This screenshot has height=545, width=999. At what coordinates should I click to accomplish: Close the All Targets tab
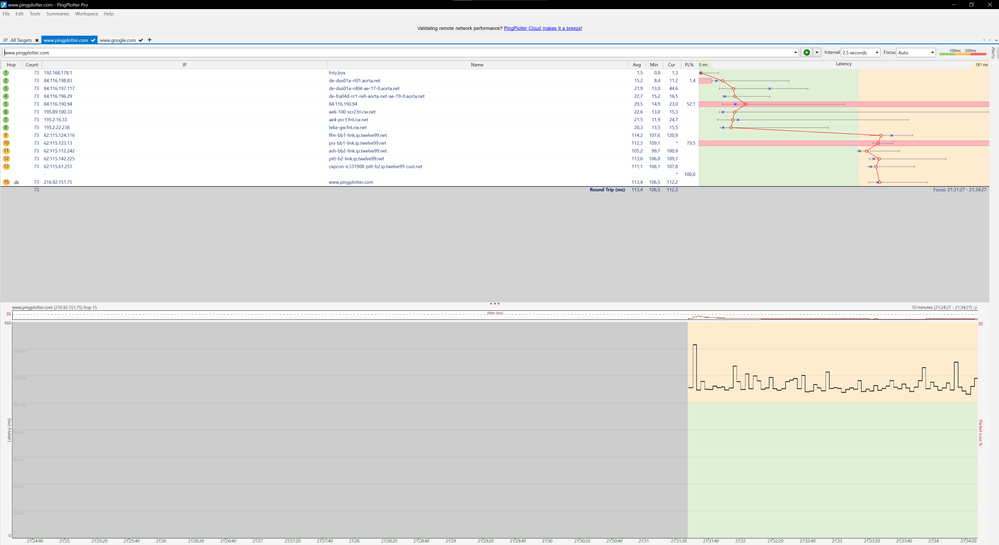click(x=37, y=40)
